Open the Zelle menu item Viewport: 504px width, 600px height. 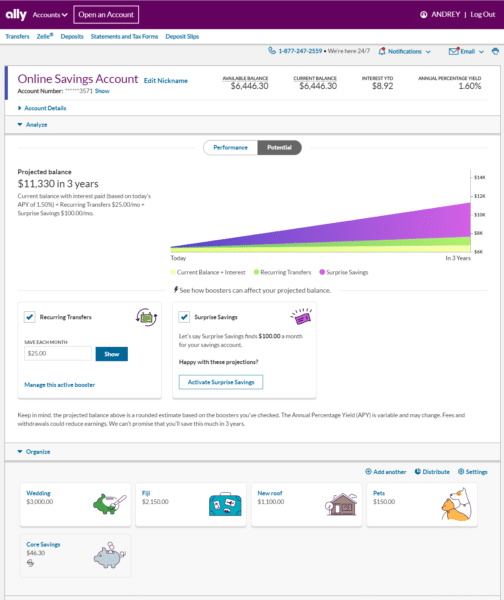pos(45,36)
